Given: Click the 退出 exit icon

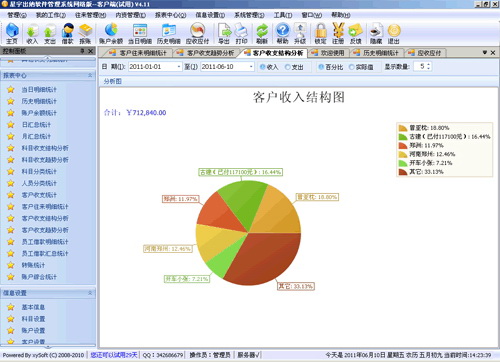Looking at the screenshot, I should (x=394, y=33).
